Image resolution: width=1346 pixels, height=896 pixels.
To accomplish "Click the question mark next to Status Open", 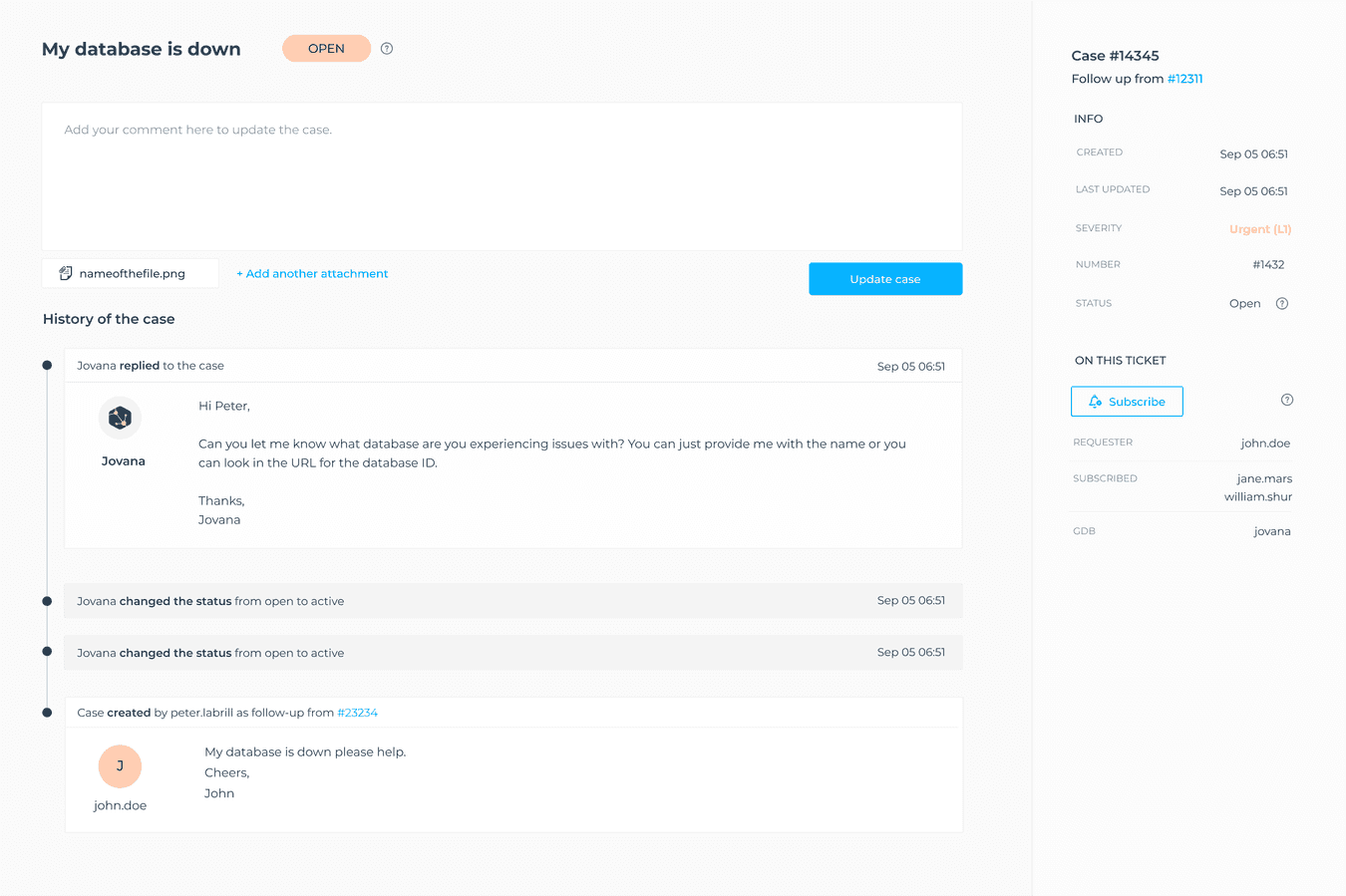I will [1283, 303].
